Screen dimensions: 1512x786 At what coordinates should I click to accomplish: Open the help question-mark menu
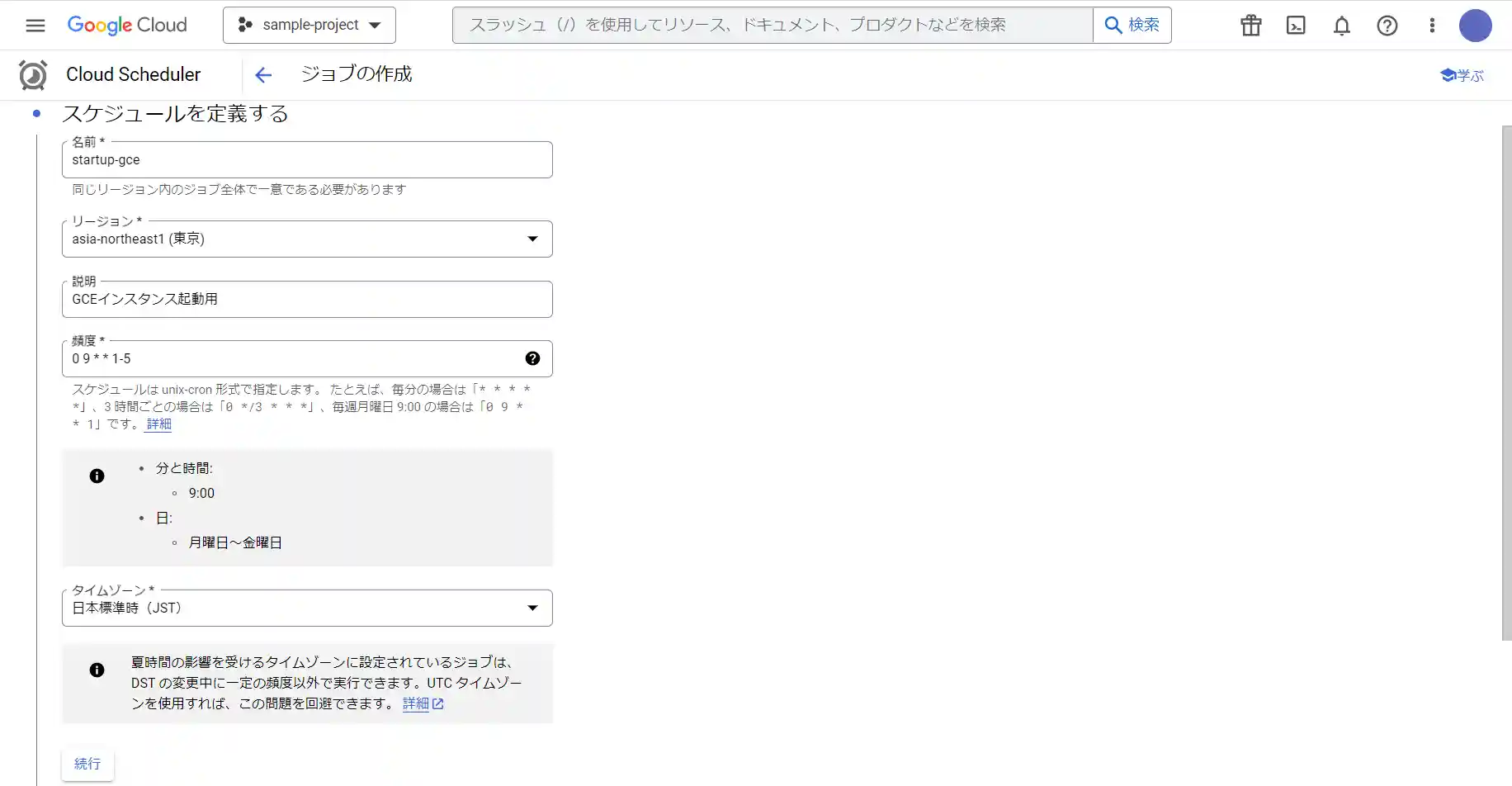pos(1387,26)
